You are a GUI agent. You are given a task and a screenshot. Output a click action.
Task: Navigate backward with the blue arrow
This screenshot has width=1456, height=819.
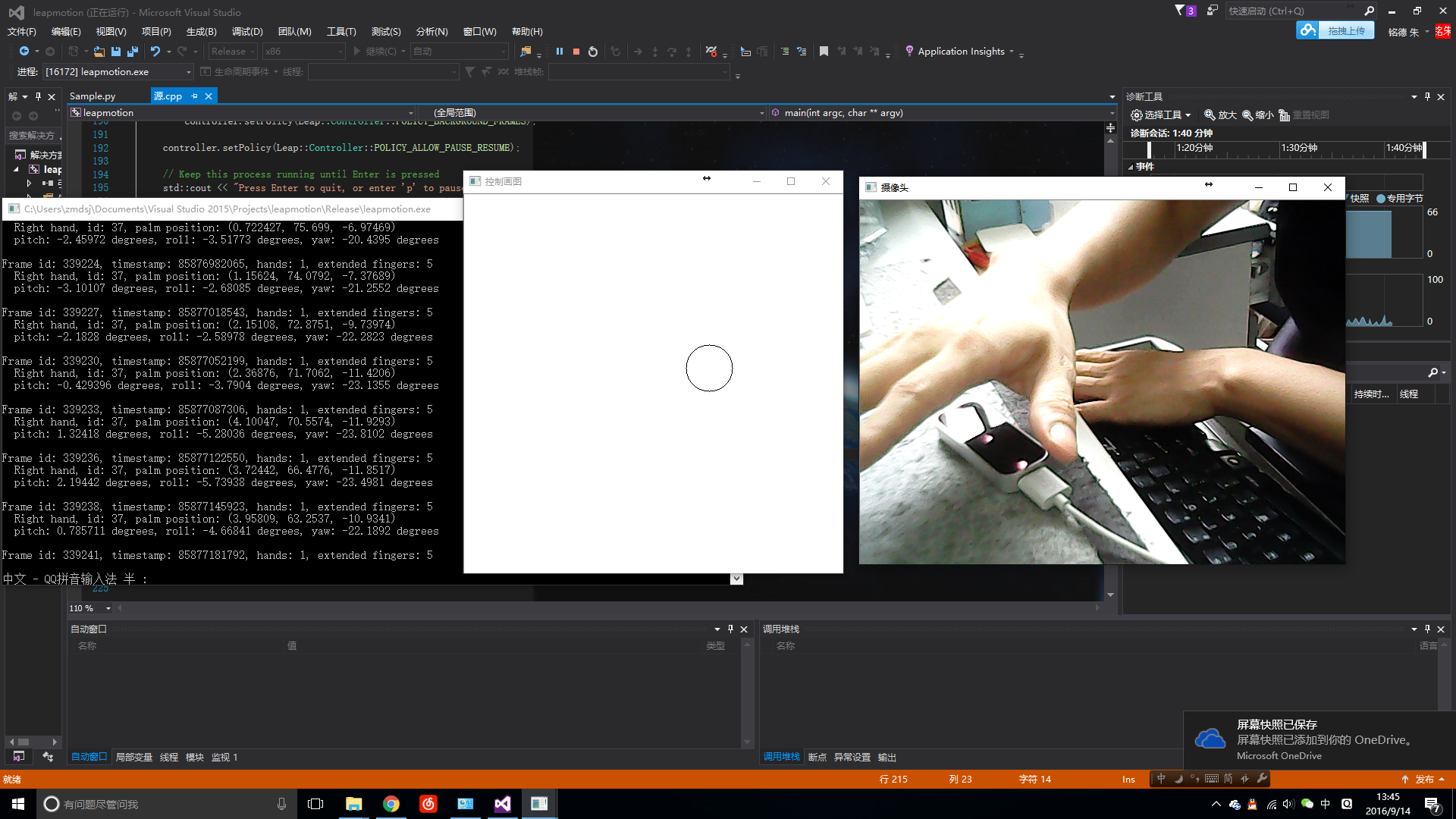[24, 52]
